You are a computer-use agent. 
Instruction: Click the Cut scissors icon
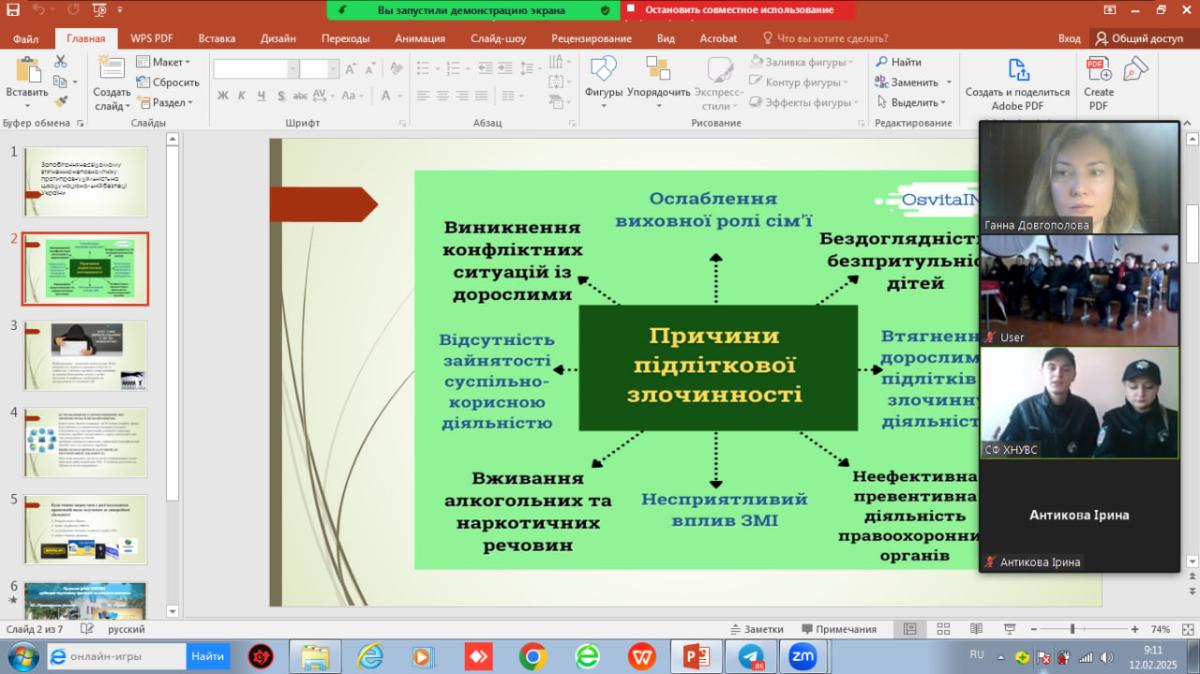pyautogui.click(x=60, y=61)
